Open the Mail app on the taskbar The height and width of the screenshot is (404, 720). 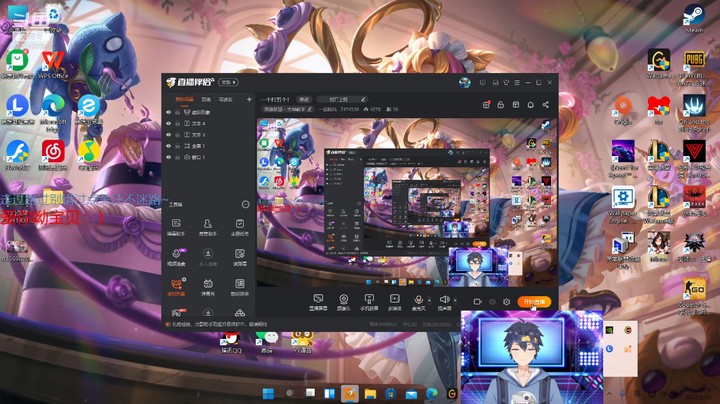[x=411, y=393]
